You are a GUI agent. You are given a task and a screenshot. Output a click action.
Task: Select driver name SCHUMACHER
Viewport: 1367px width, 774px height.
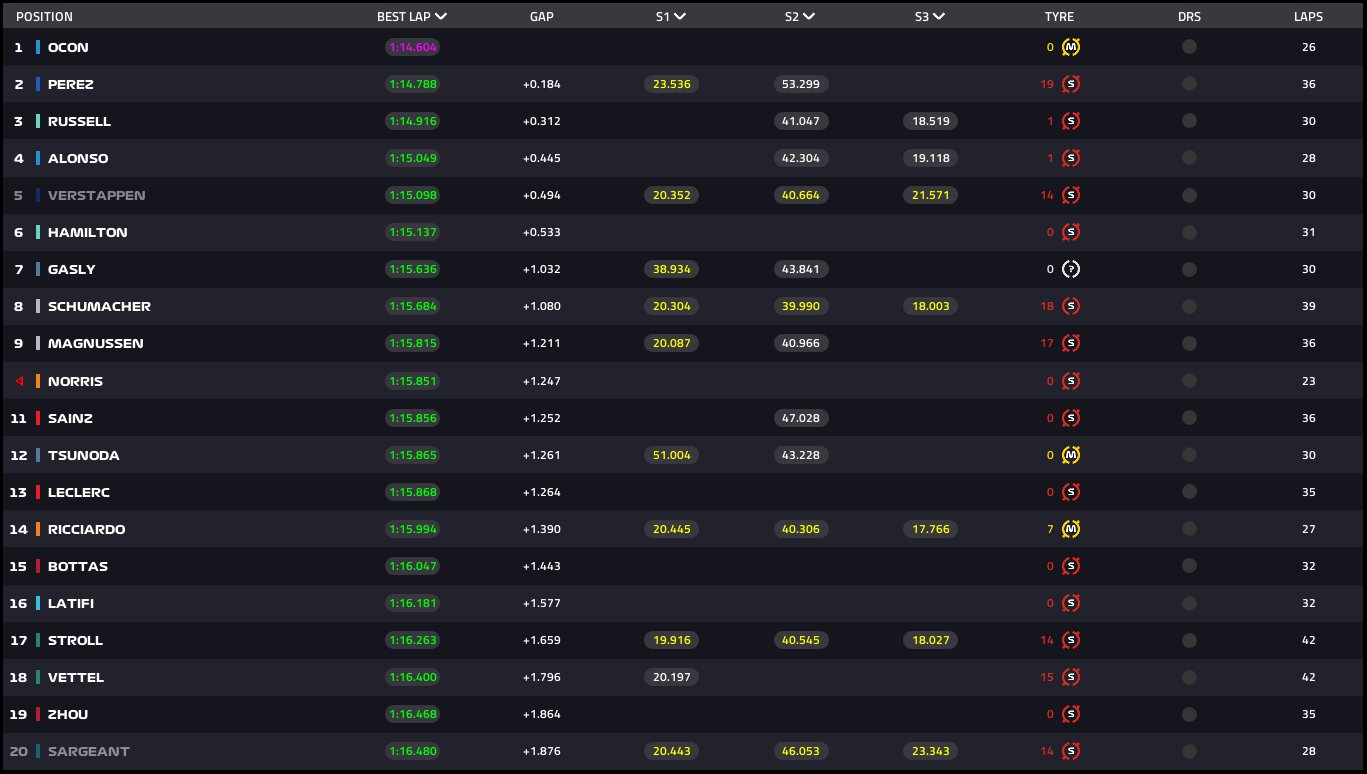click(x=99, y=306)
